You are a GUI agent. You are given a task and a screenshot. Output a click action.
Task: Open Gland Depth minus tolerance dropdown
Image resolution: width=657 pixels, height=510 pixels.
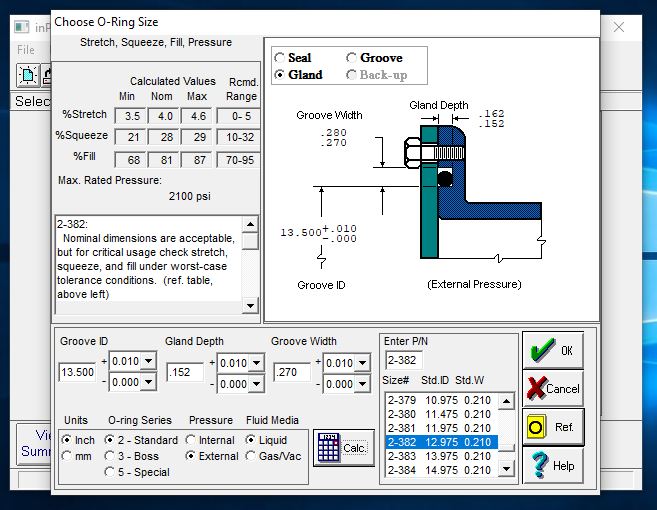coord(256,384)
